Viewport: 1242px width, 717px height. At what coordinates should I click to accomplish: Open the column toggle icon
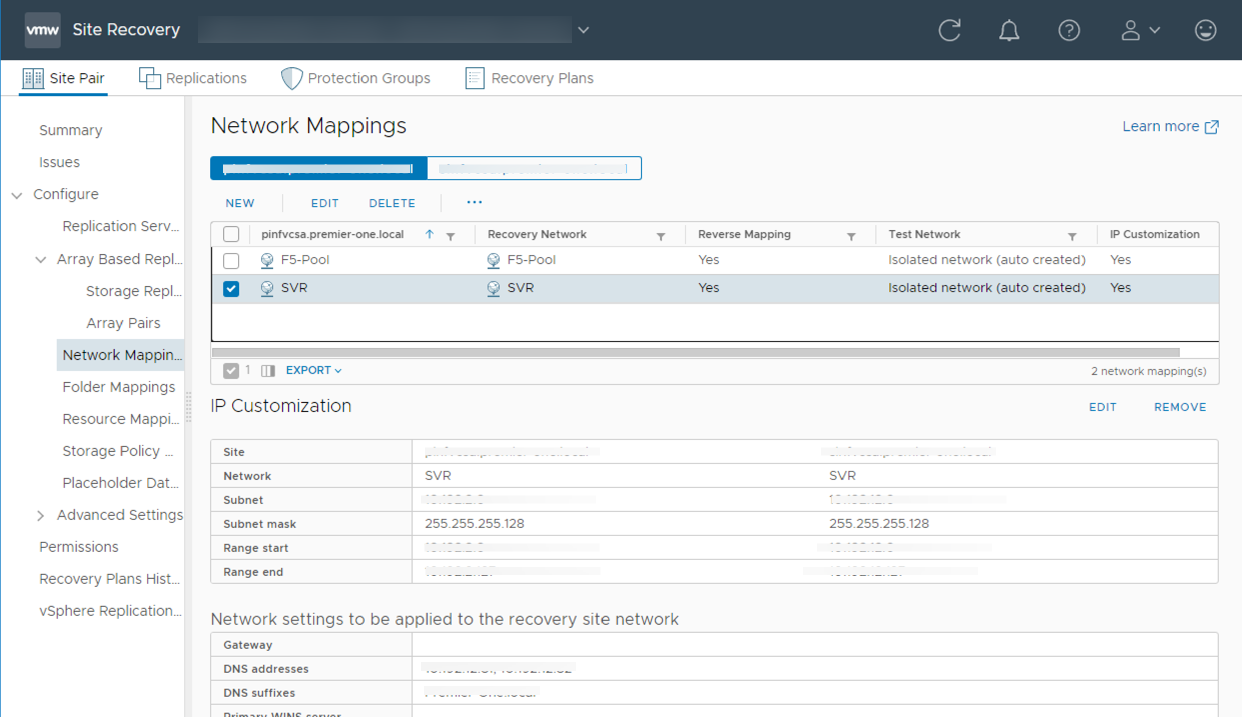click(x=268, y=370)
